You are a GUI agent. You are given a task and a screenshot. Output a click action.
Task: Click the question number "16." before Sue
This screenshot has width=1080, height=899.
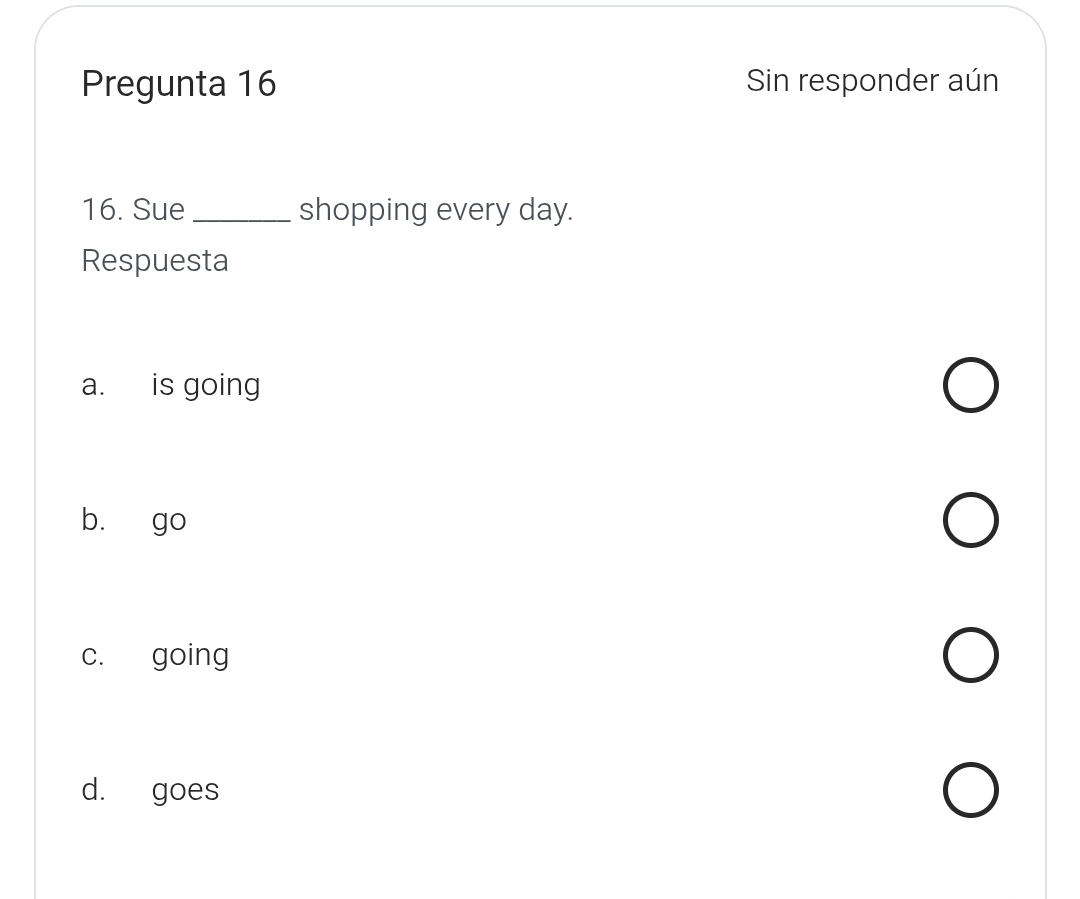pos(102,211)
